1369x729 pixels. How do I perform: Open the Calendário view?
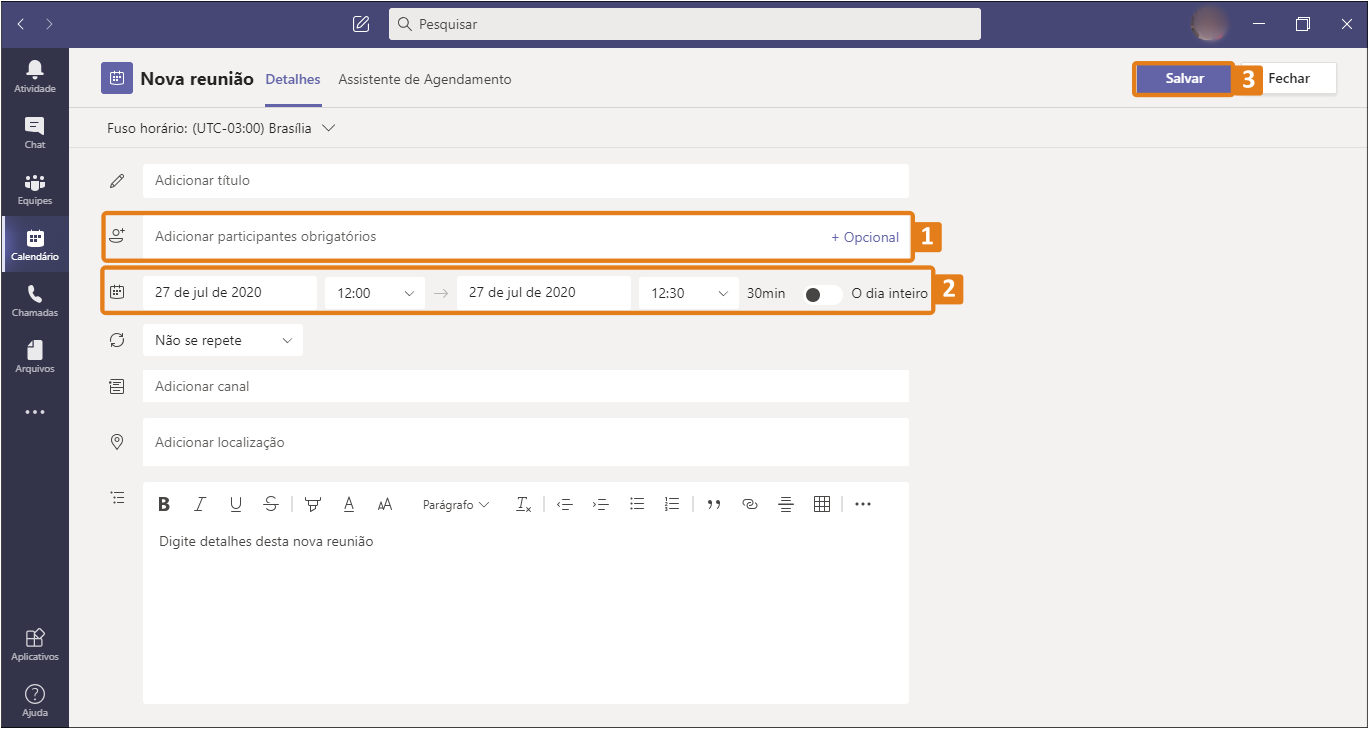35,244
